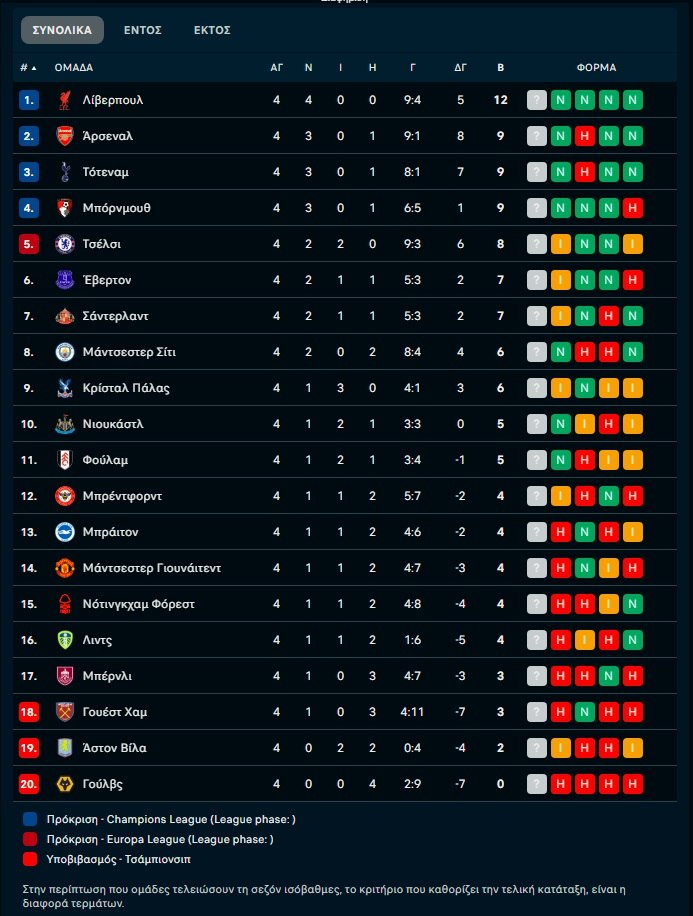Open the Μπόρνμουθ team link
This screenshot has width=693, height=916.
pos(116,208)
